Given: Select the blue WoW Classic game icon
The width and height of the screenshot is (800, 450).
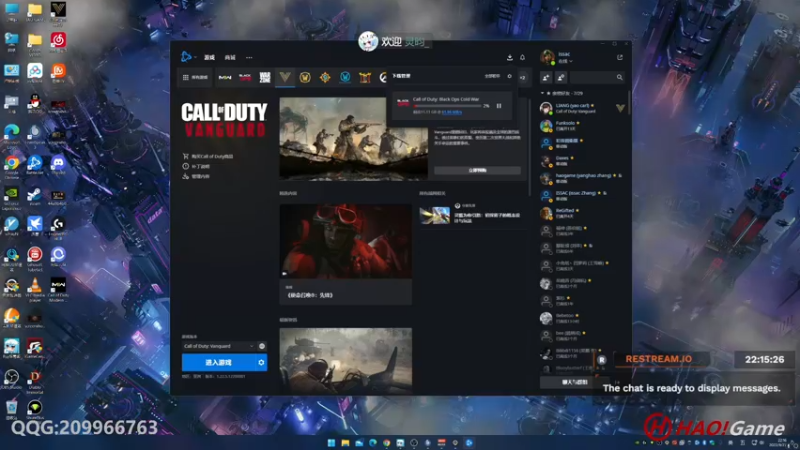Looking at the screenshot, I should click(x=345, y=78).
